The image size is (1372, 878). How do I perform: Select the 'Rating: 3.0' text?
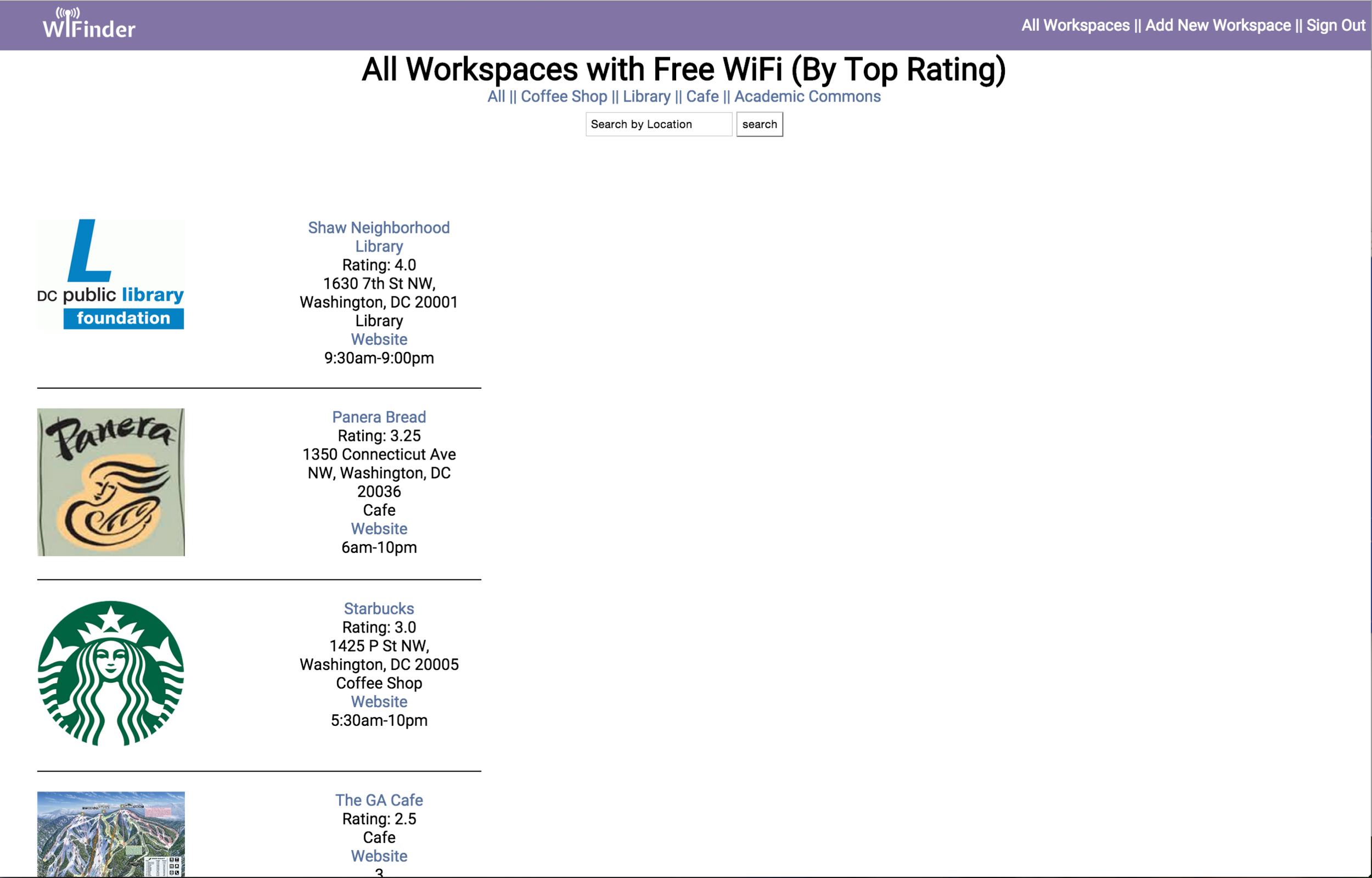tap(379, 627)
